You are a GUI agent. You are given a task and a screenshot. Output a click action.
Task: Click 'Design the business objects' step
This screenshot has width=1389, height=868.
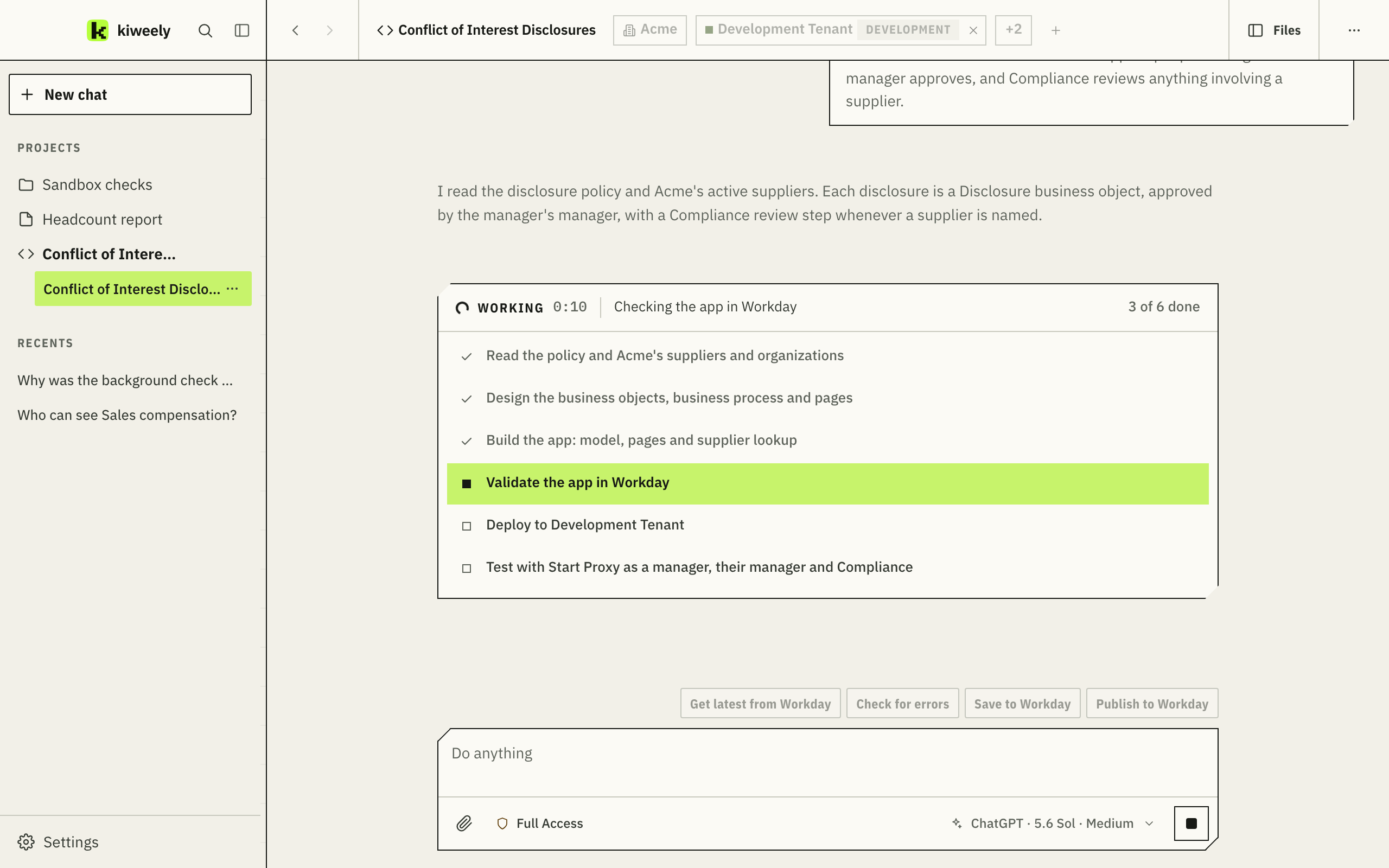pyautogui.click(x=827, y=398)
